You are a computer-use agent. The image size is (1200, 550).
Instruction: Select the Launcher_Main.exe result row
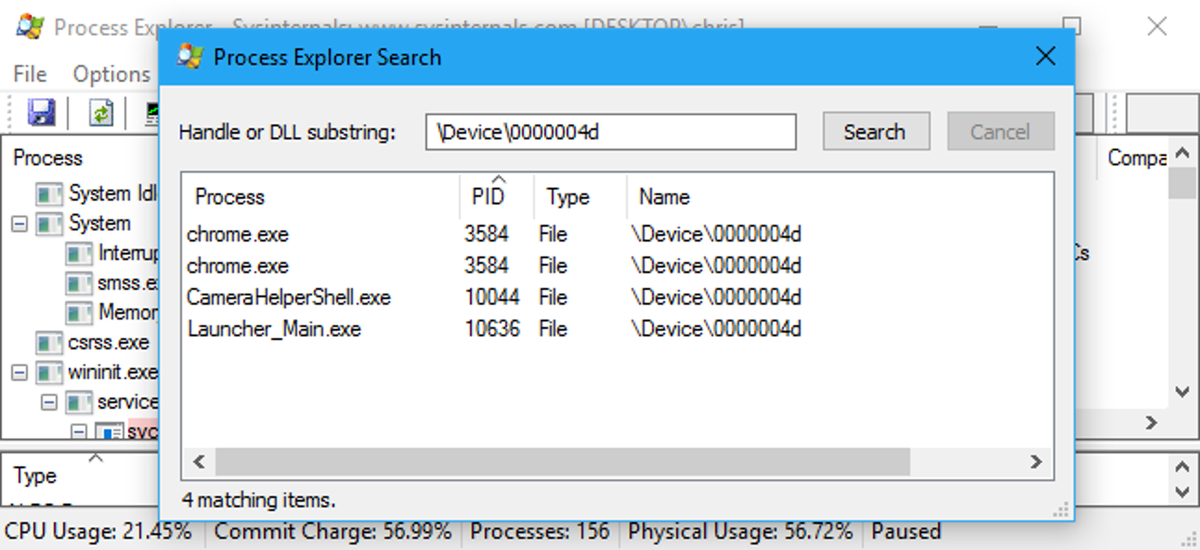pos(616,329)
